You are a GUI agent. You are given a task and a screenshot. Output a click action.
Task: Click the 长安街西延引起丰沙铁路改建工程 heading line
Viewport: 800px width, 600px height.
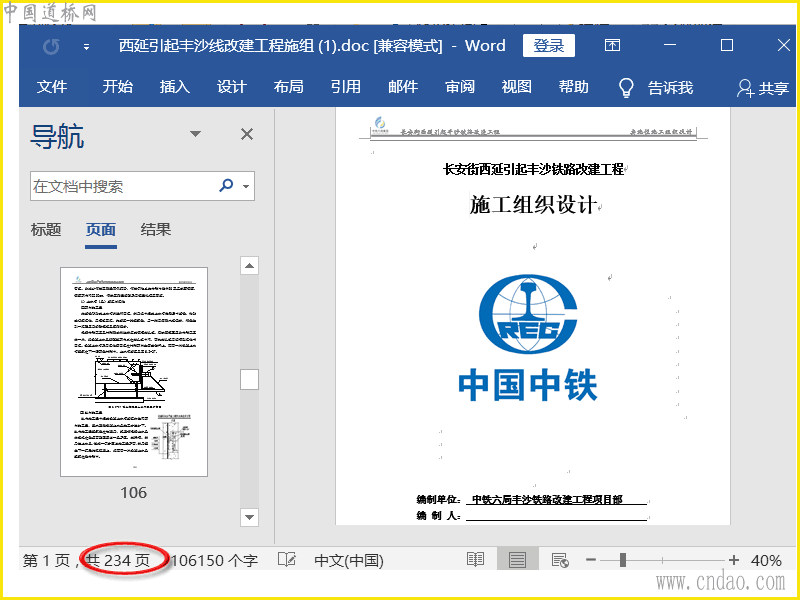[x=533, y=169]
